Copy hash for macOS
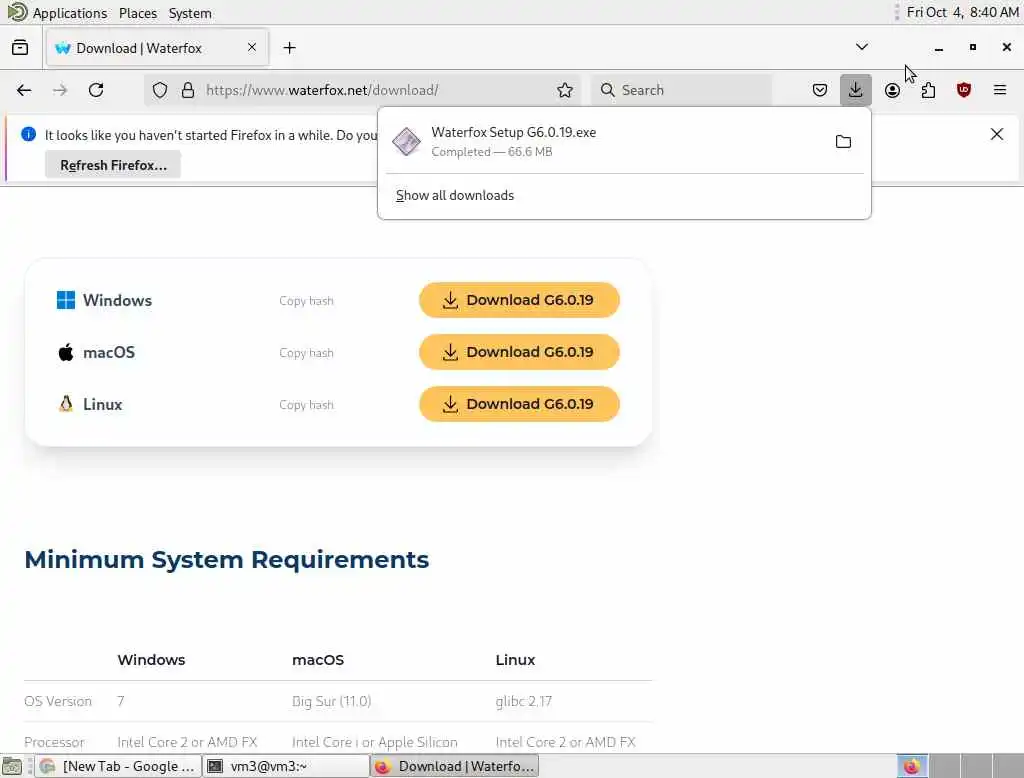The height and width of the screenshot is (778, 1024). click(x=306, y=353)
